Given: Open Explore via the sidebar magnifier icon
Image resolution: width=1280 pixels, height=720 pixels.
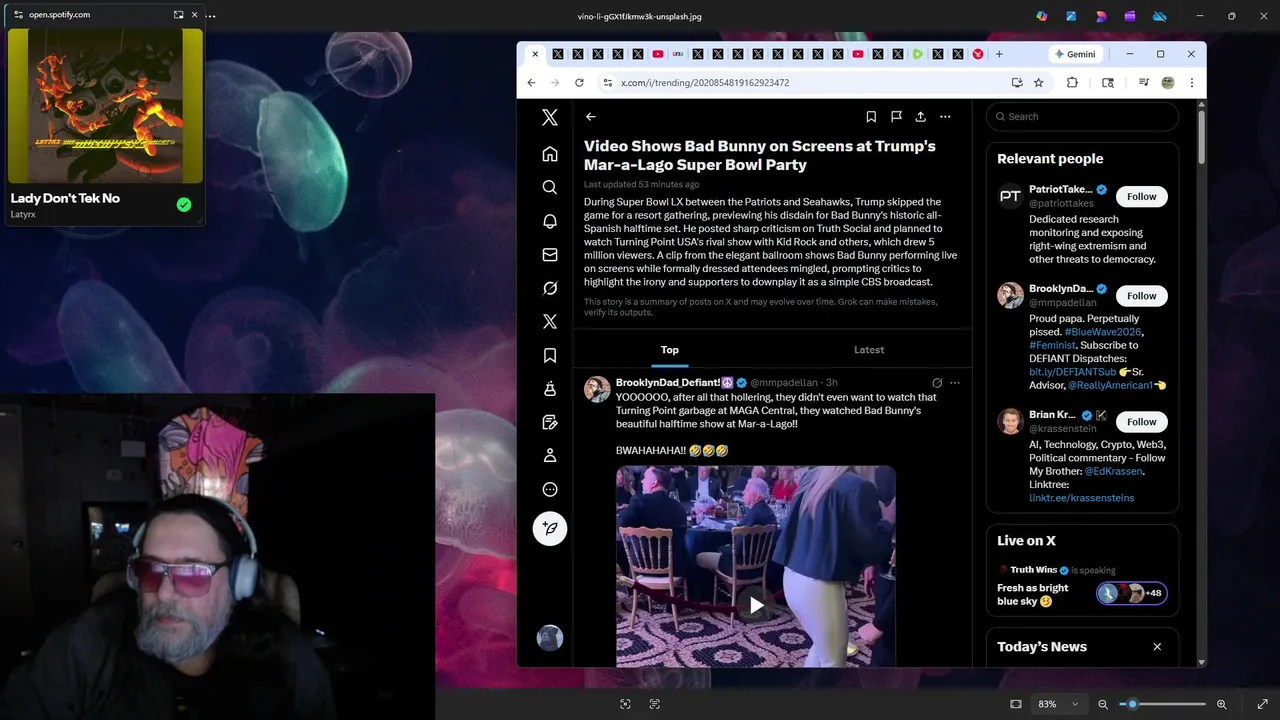Looking at the screenshot, I should (x=550, y=187).
